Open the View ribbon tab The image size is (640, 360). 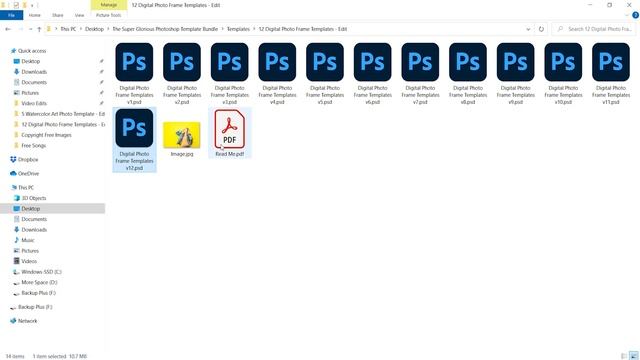[x=79, y=15]
